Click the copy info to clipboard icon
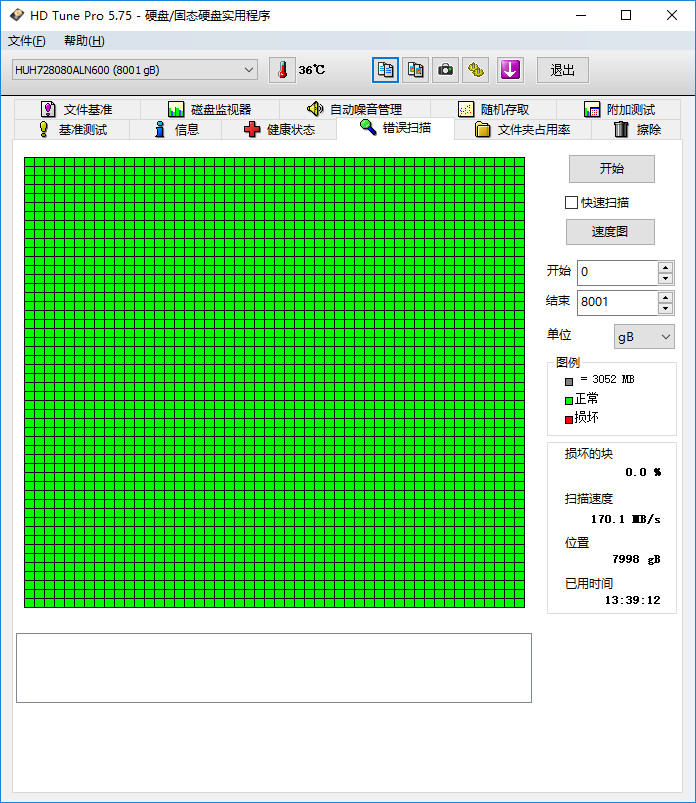The height and width of the screenshot is (803, 696). pos(385,70)
